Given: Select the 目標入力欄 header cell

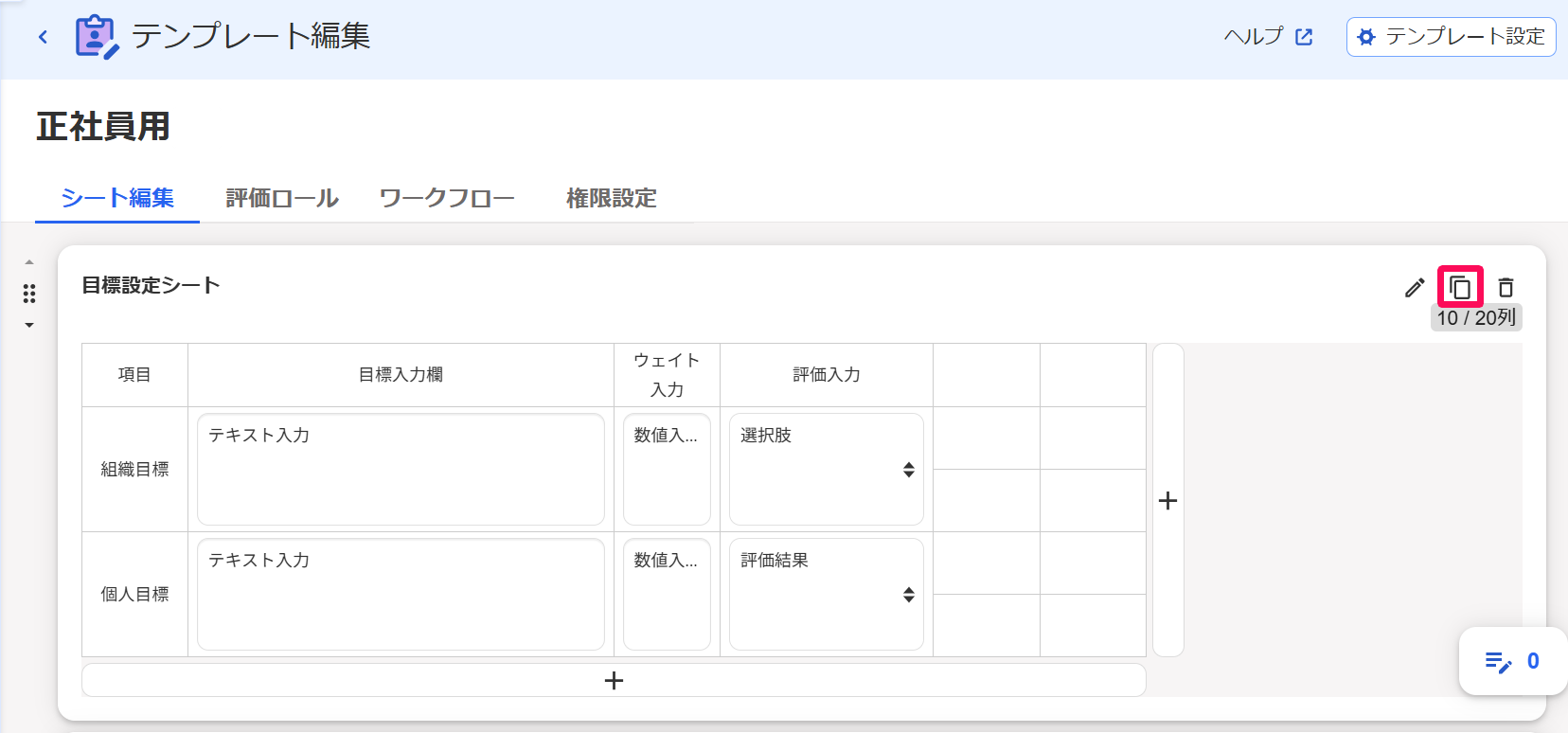Looking at the screenshot, I should click(401, 375).
